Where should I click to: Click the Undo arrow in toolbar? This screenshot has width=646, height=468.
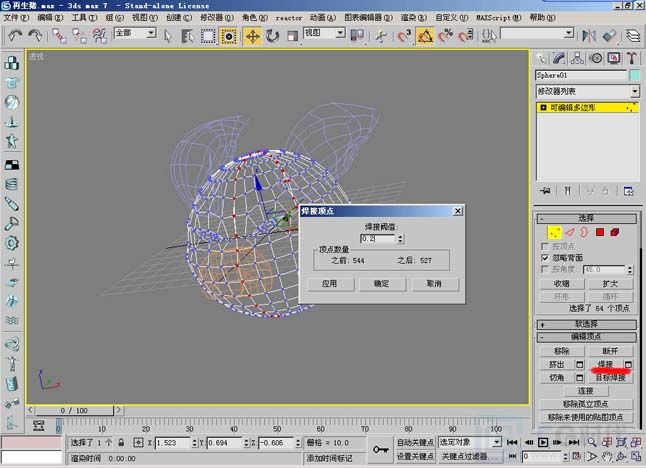15,36
